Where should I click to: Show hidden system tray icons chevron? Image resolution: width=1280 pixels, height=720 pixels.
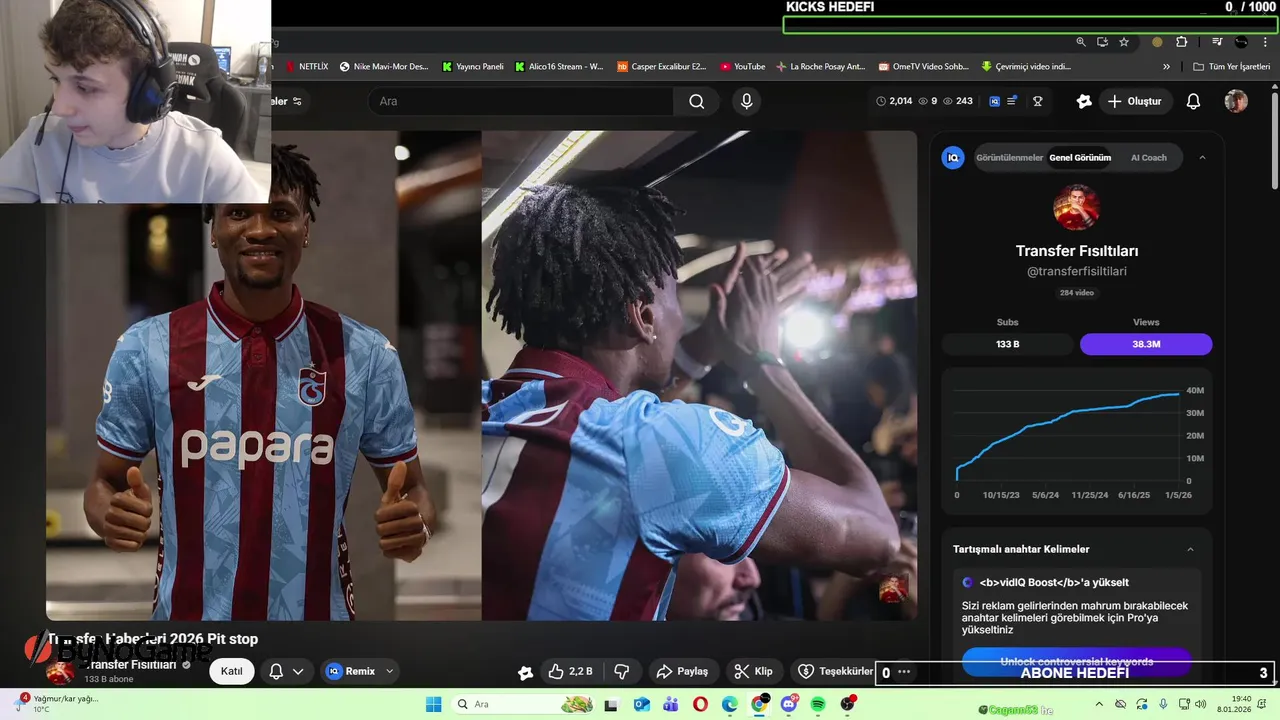click(1101, 703)
